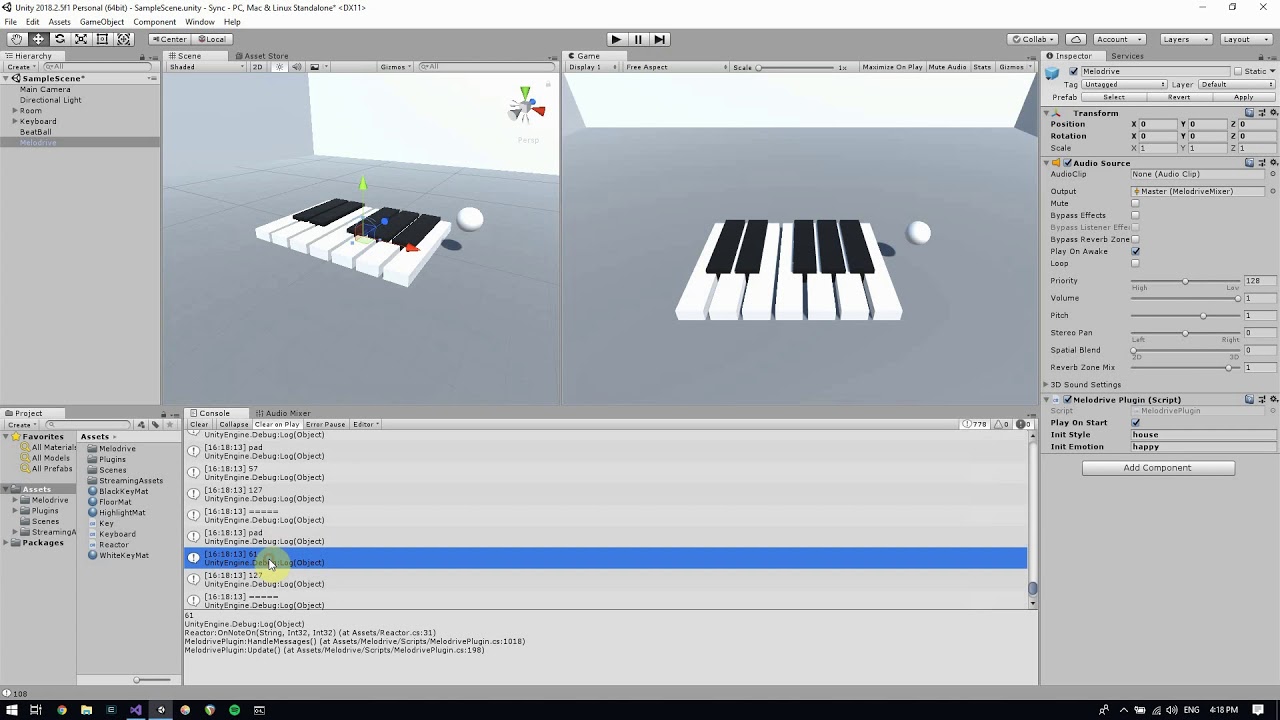
Task: Pick Output mixer with object picker circle
Action: (1272, 191)
